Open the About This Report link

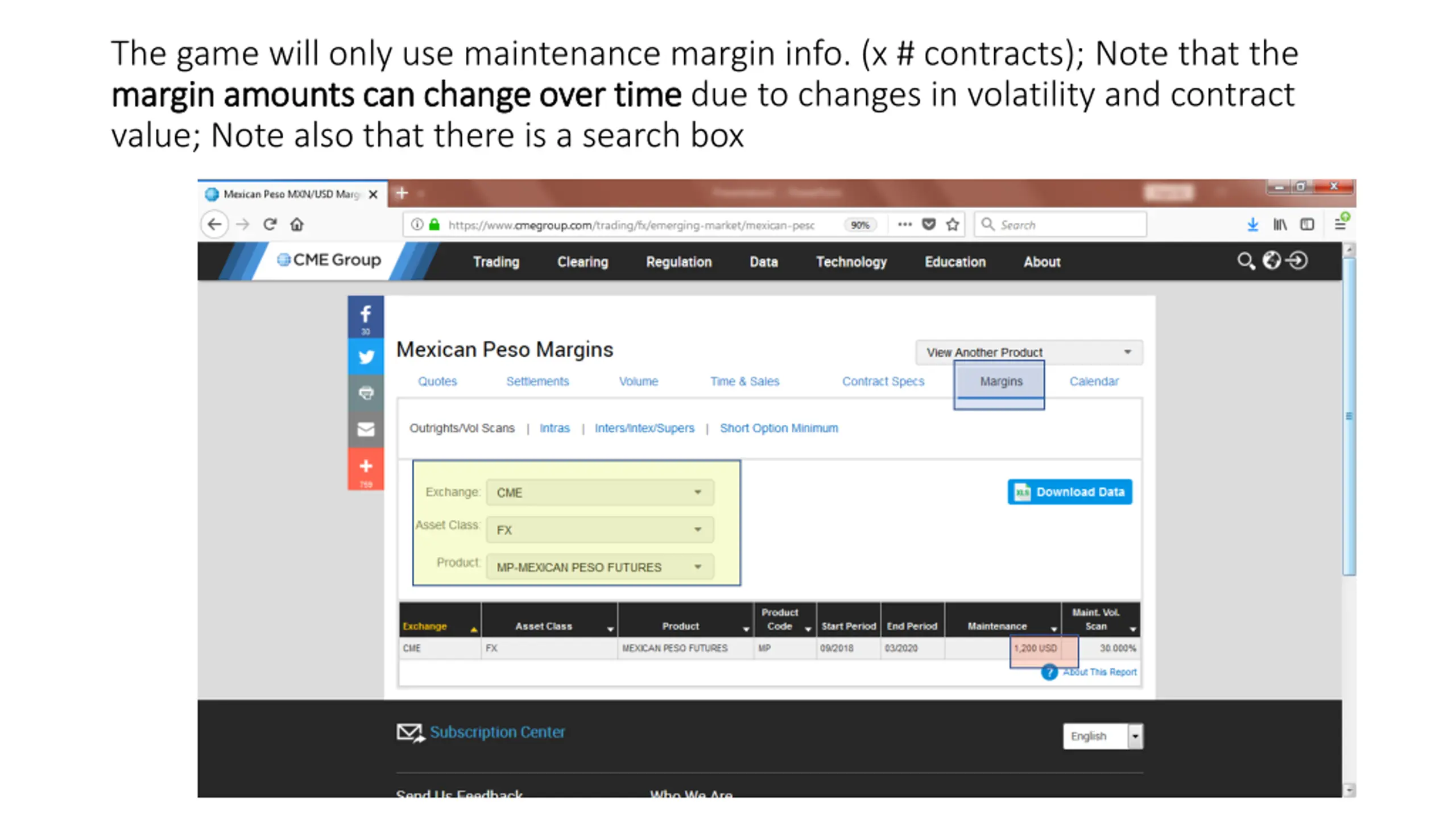1099,672
